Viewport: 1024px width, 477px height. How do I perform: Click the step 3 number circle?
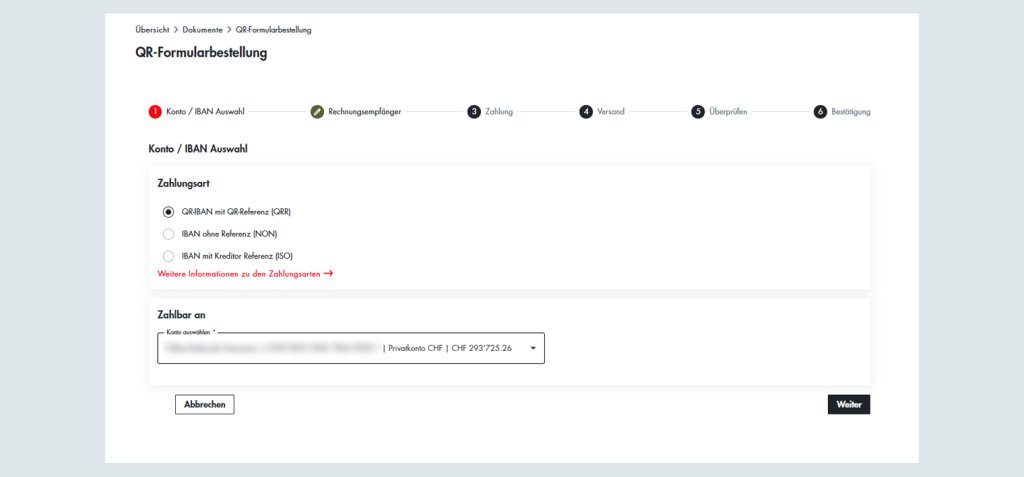[x=474, y=111]
